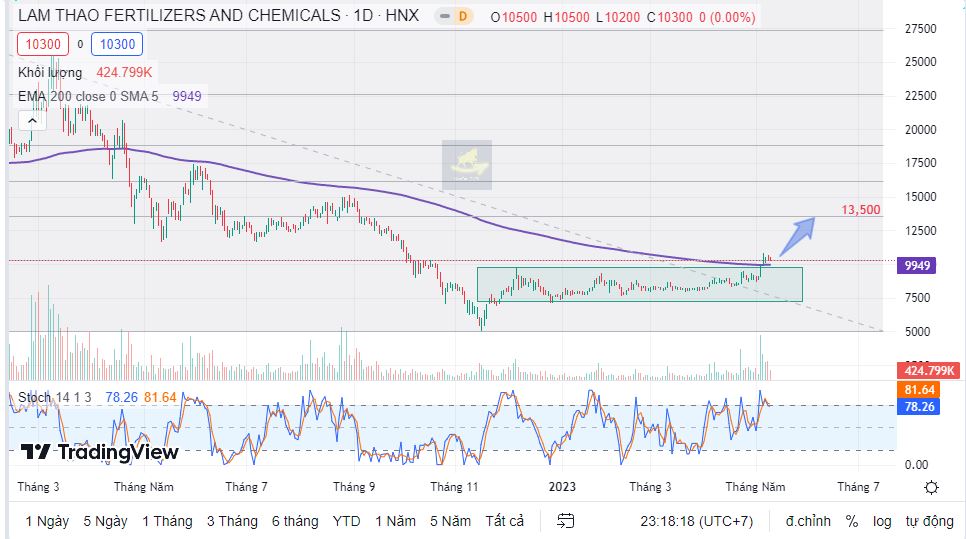
Task: Click the HNX exchange label
Action: [402, 15]
